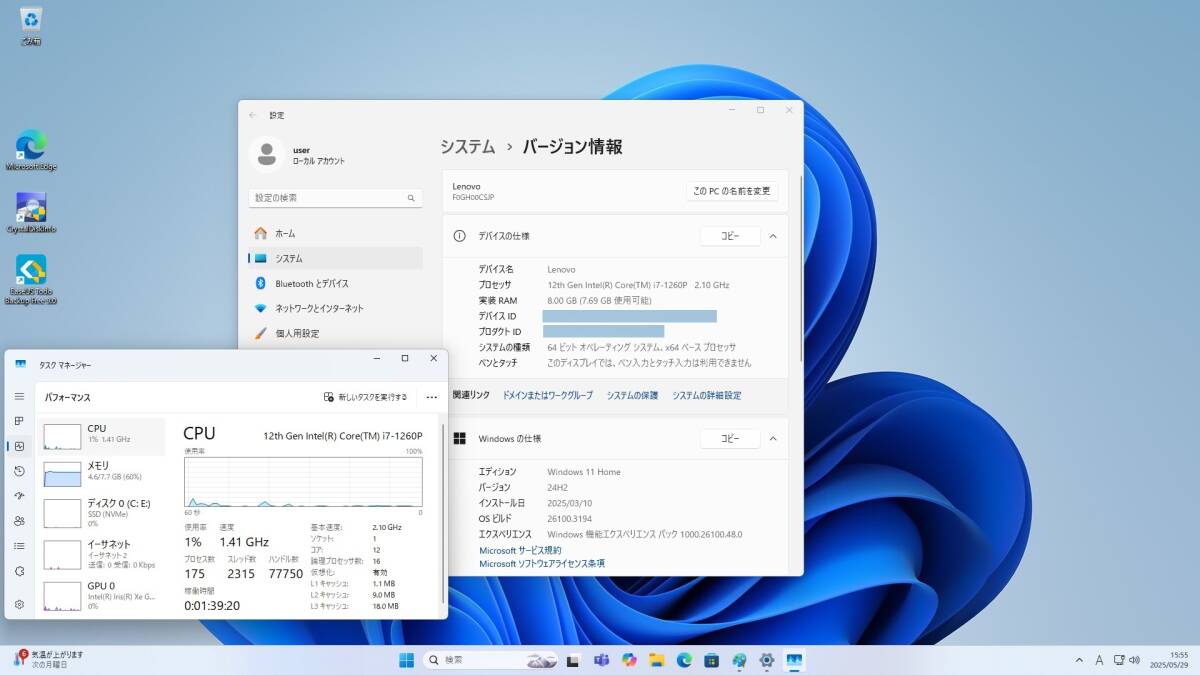Select イーサネット performance item
Screen dimensions: 1200x675
(x=101, y=553)
